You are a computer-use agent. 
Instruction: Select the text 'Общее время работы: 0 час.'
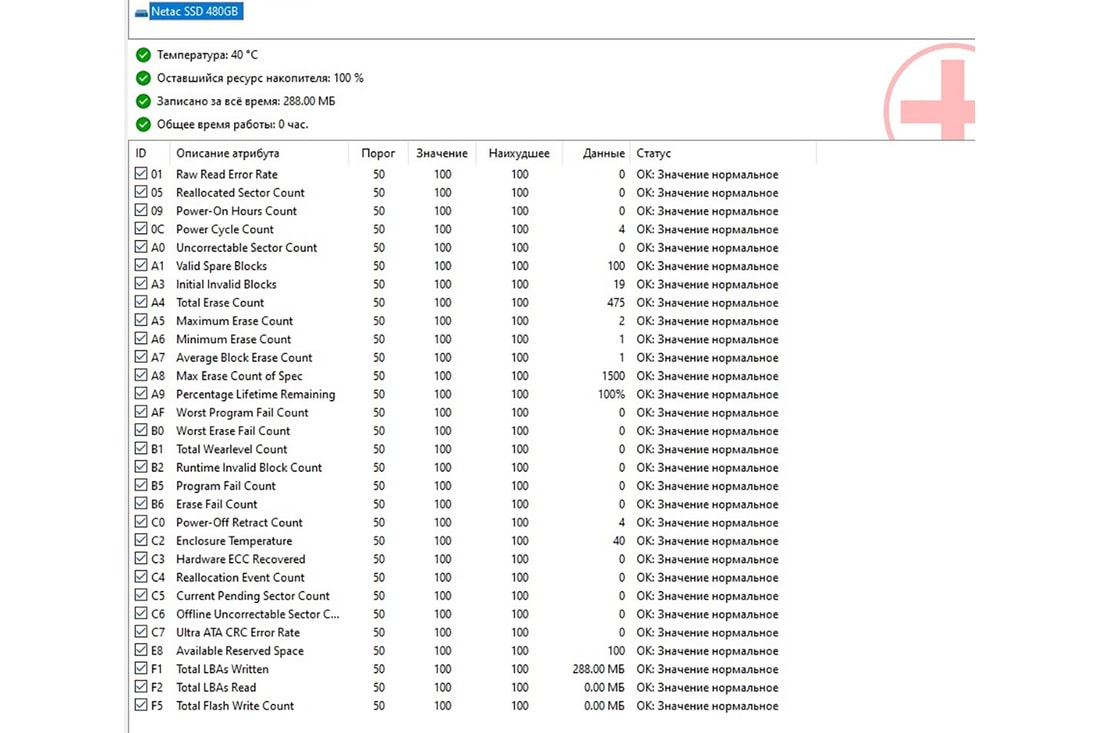click(x=232, y=124)
